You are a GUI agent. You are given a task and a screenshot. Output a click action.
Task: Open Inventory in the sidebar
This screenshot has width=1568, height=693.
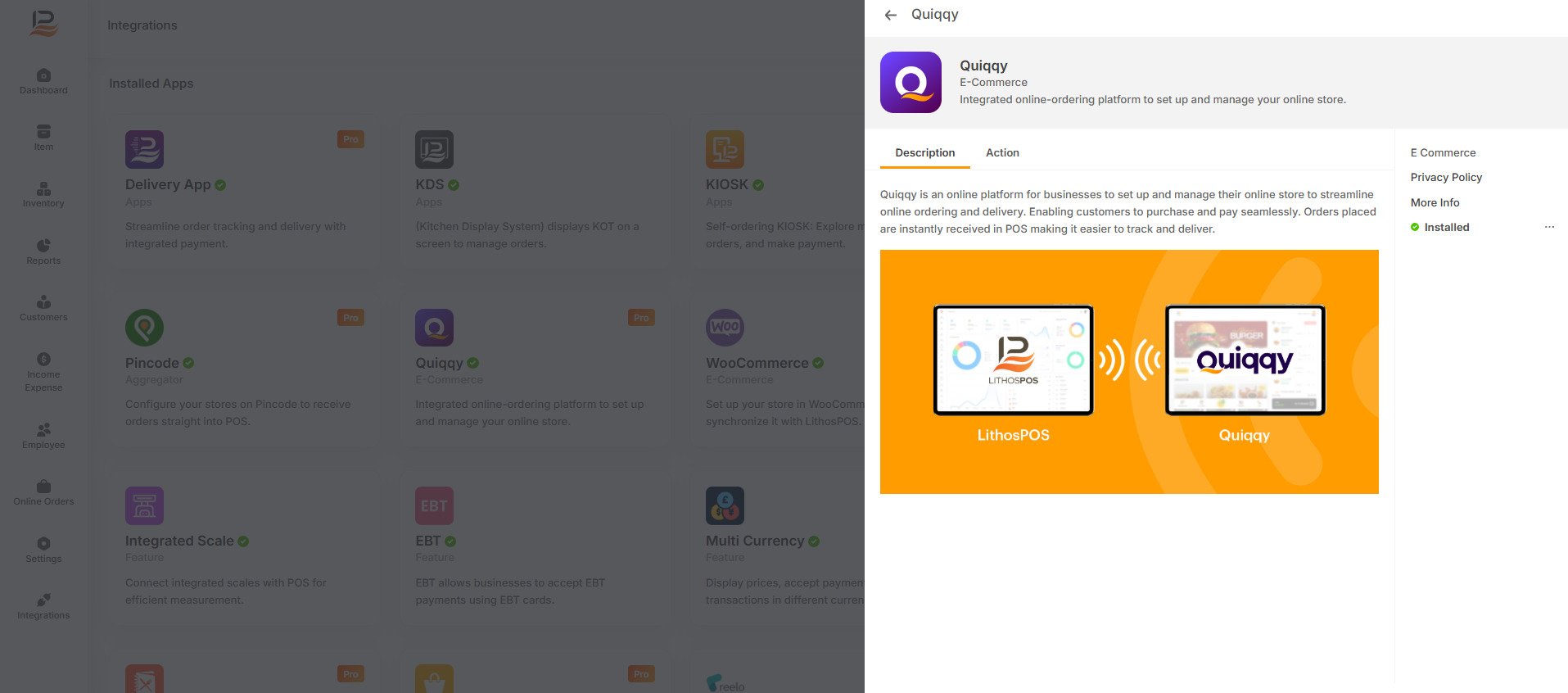(43, 194)
